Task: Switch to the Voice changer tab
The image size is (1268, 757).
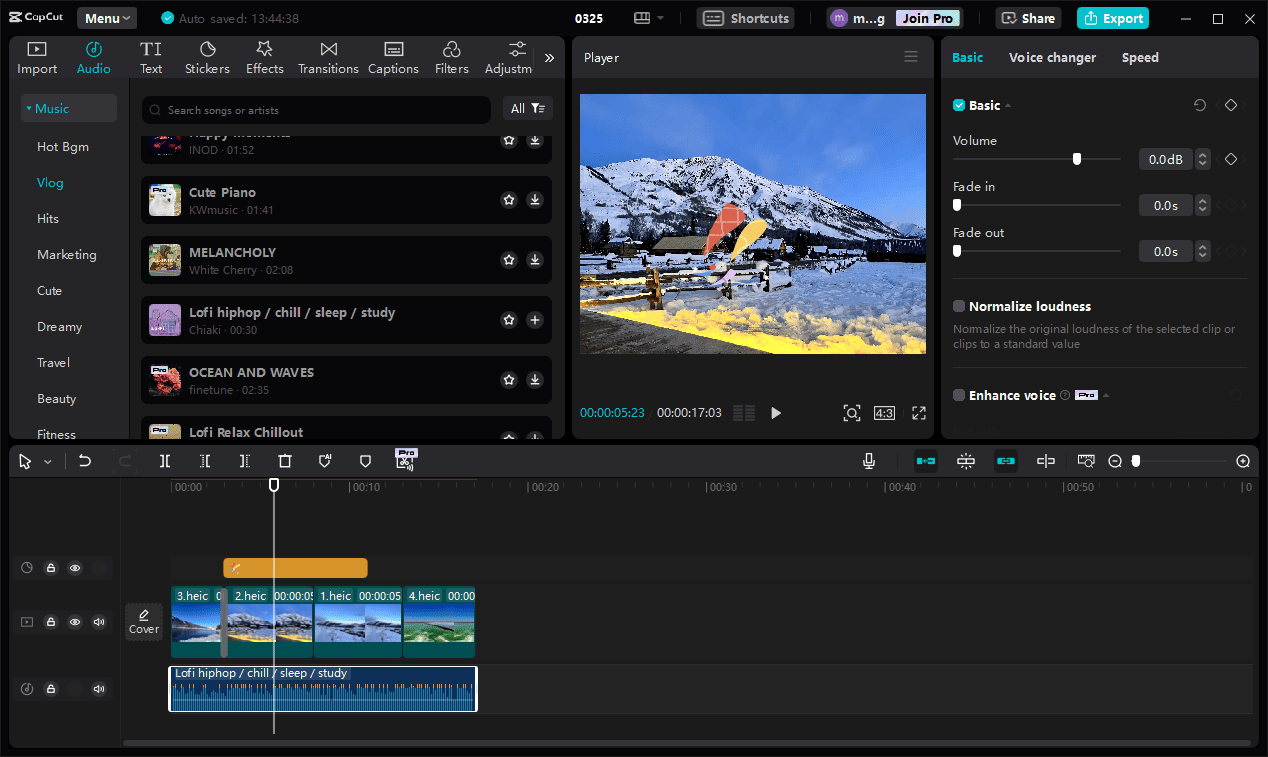Action: coord(1052,57)
